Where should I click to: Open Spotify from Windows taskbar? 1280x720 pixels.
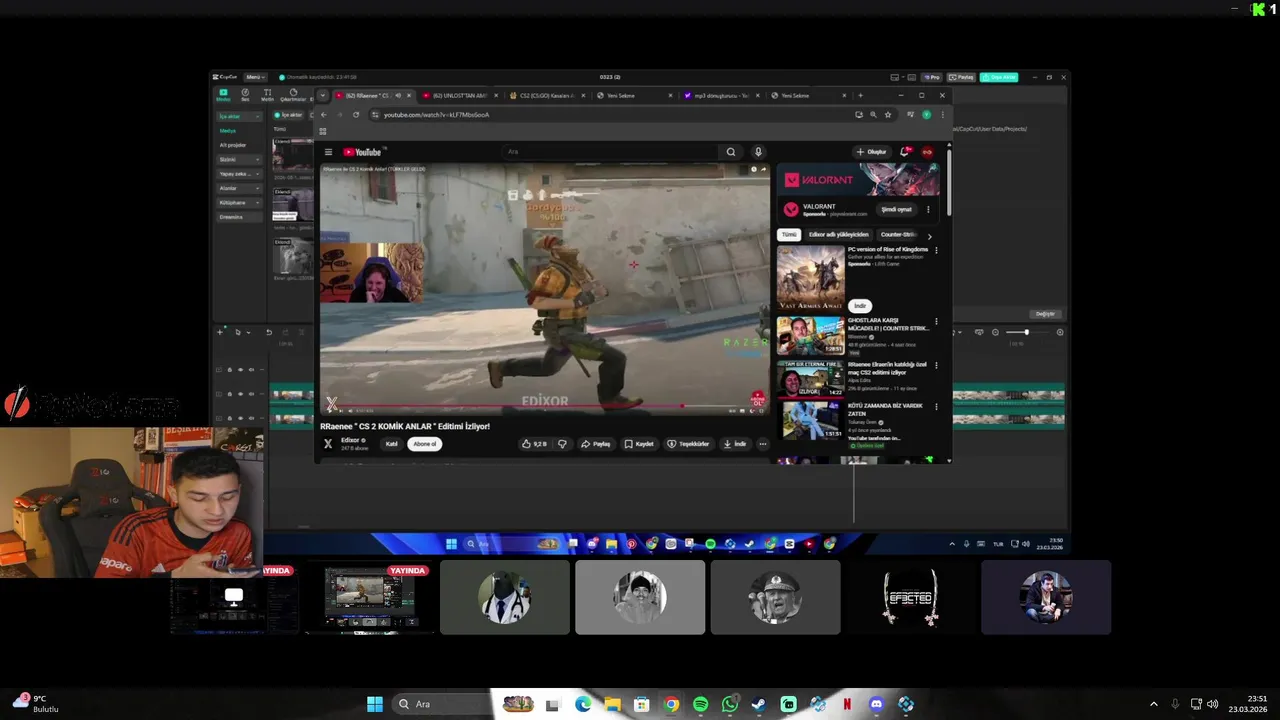[700, 704]
